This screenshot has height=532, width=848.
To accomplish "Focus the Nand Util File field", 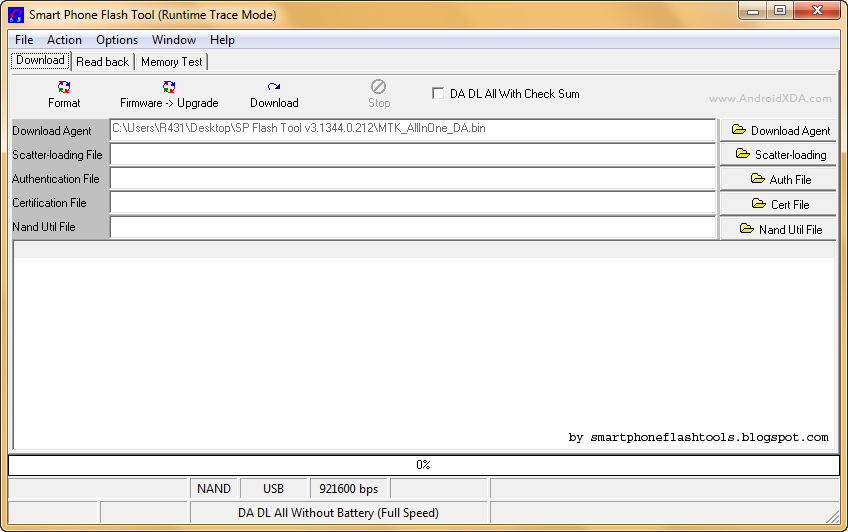I will click(x=413, y=227).
